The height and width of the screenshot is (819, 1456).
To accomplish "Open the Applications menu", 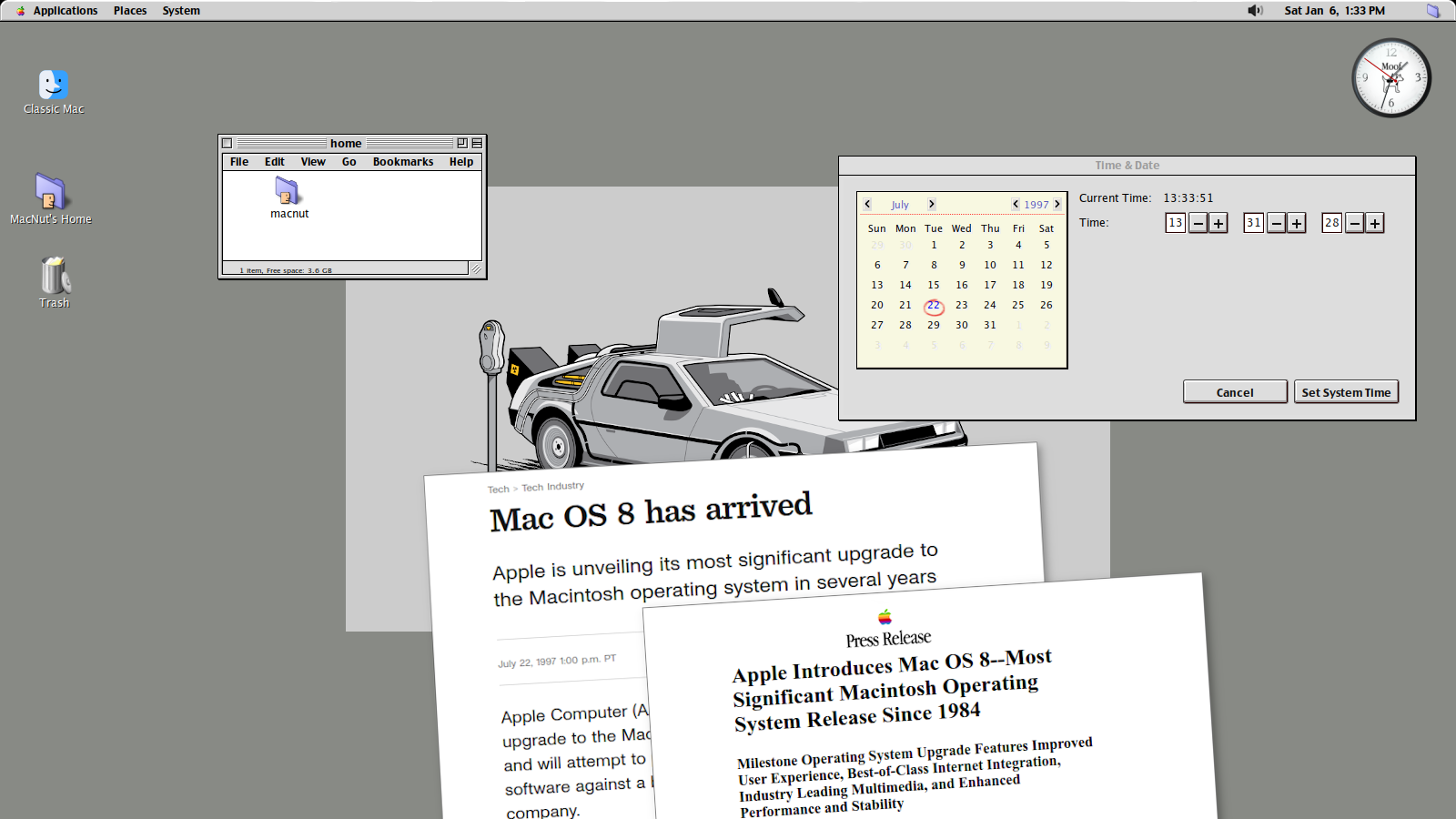I will coord(65,11).
